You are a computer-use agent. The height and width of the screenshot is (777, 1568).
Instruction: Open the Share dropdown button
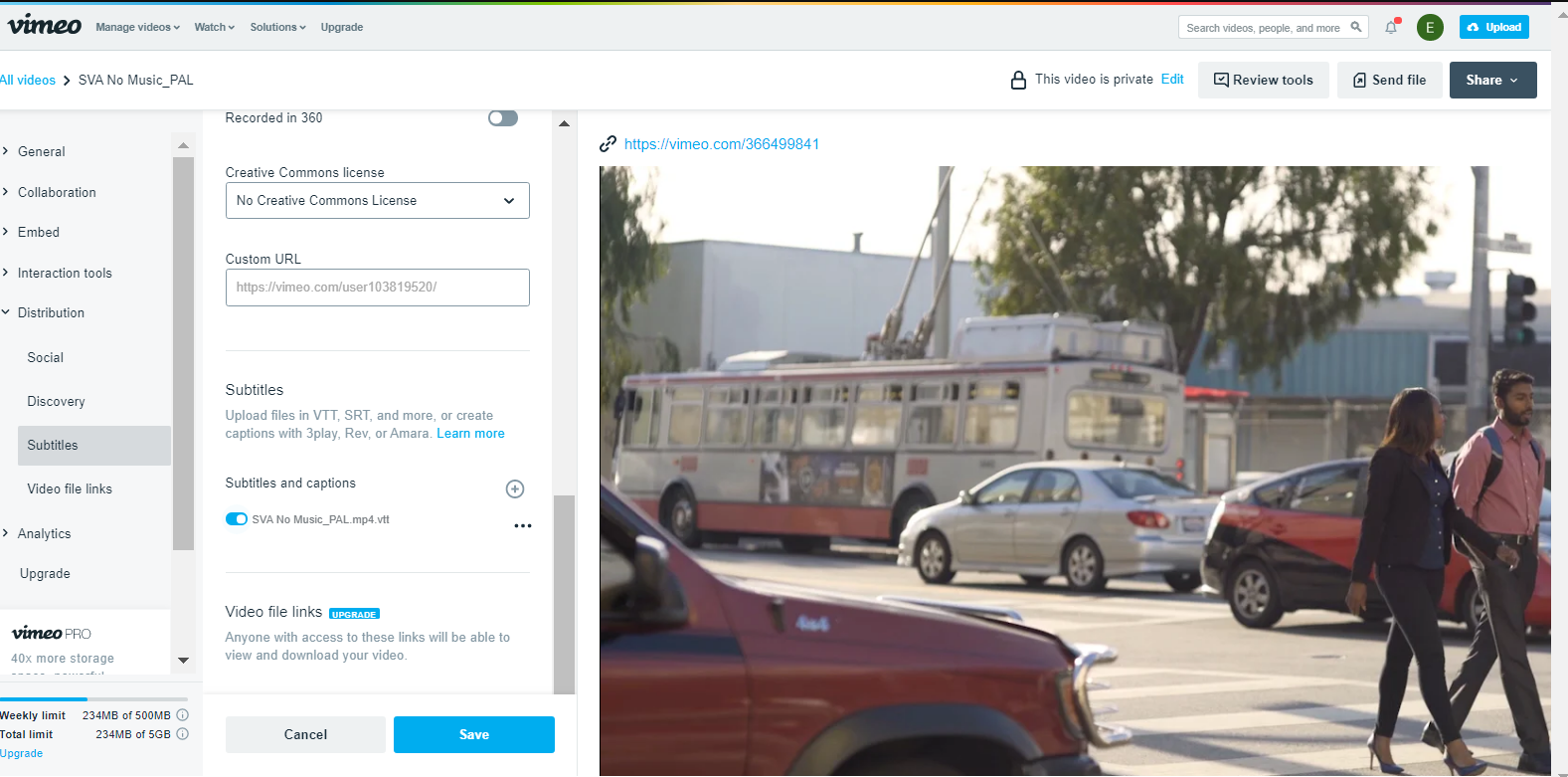(x=1492, y=80)
